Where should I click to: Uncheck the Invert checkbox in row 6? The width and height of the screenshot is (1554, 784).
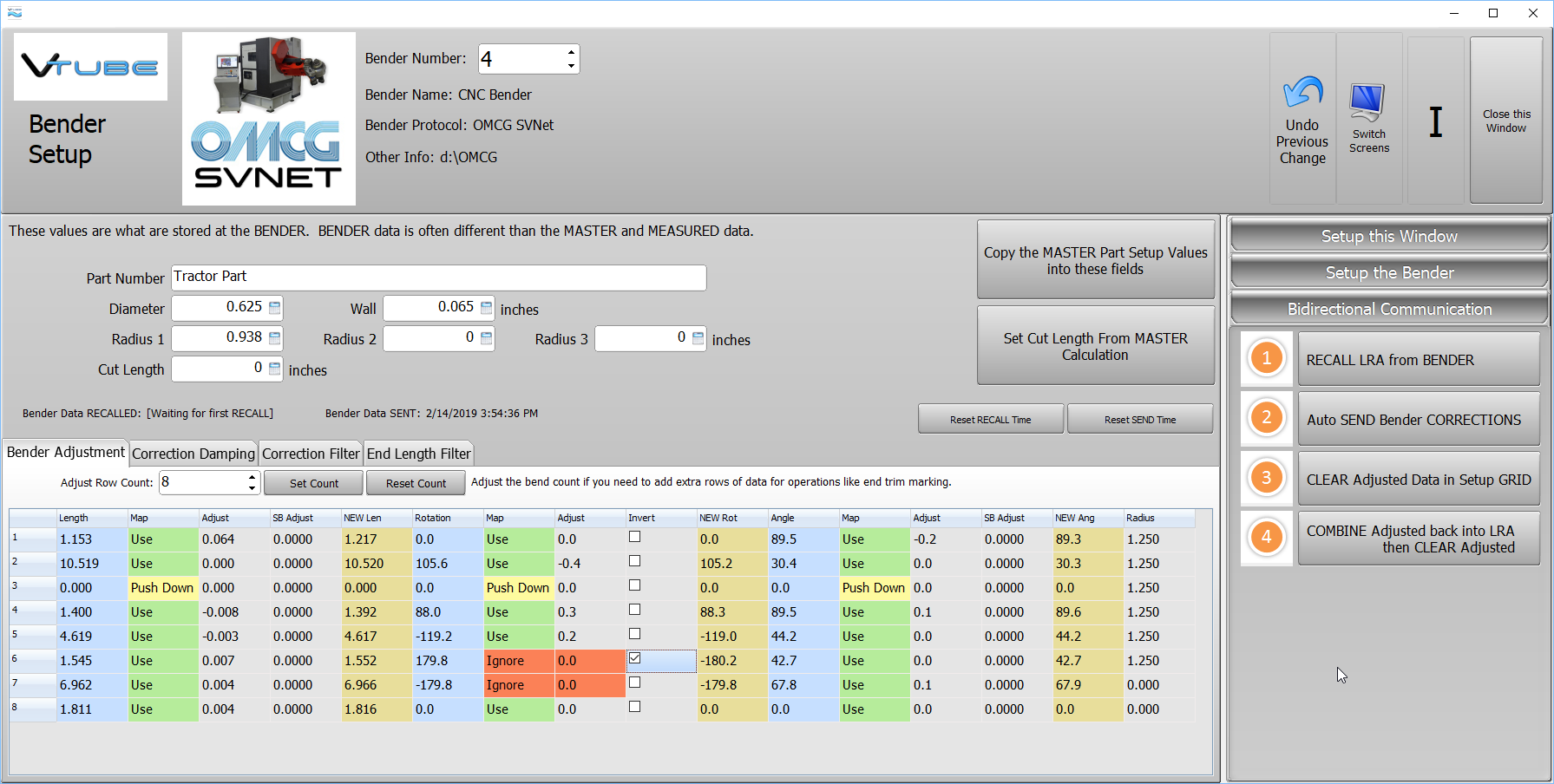[x=635, y=659]
